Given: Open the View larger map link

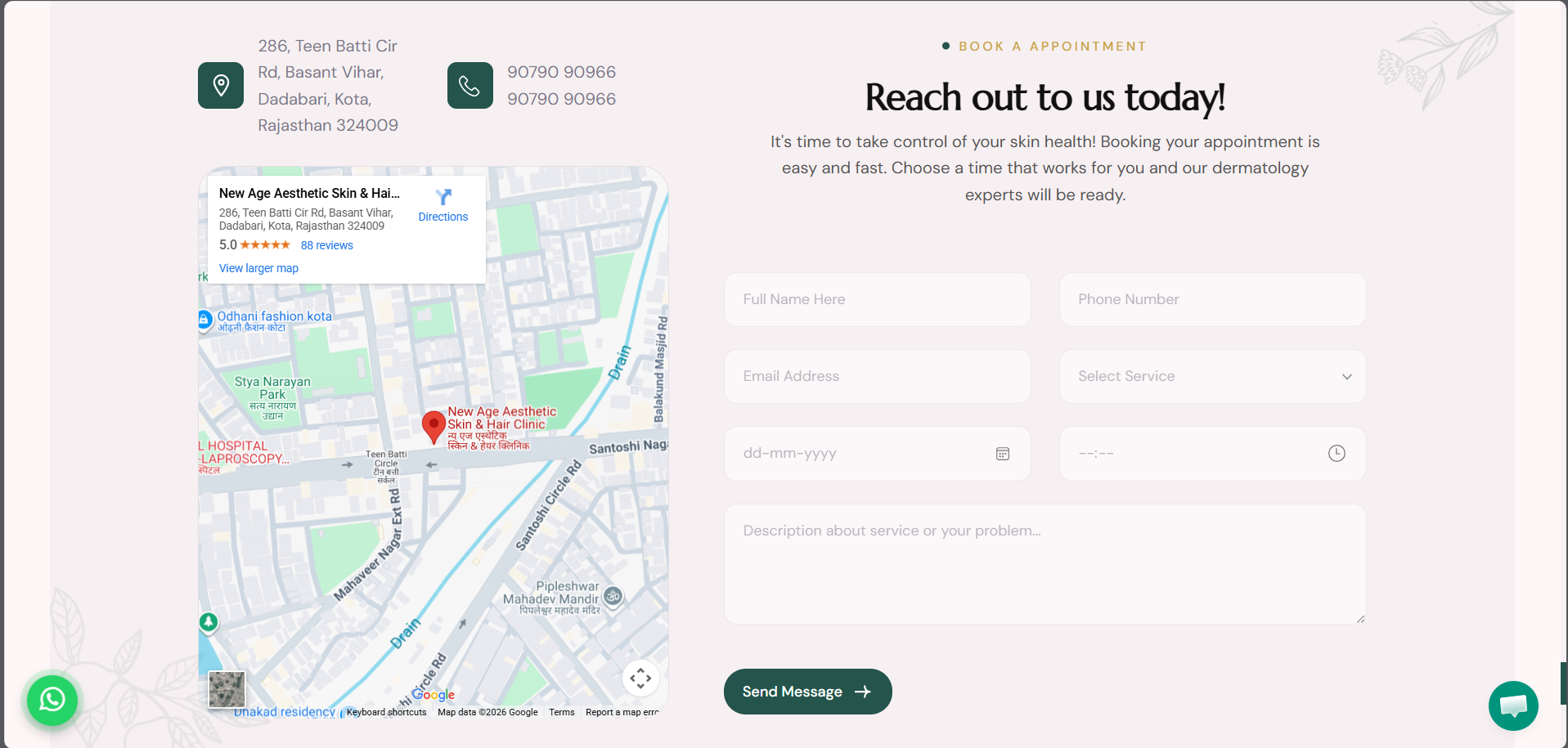Looking at the screenshot, I should [x=258, y=268].
